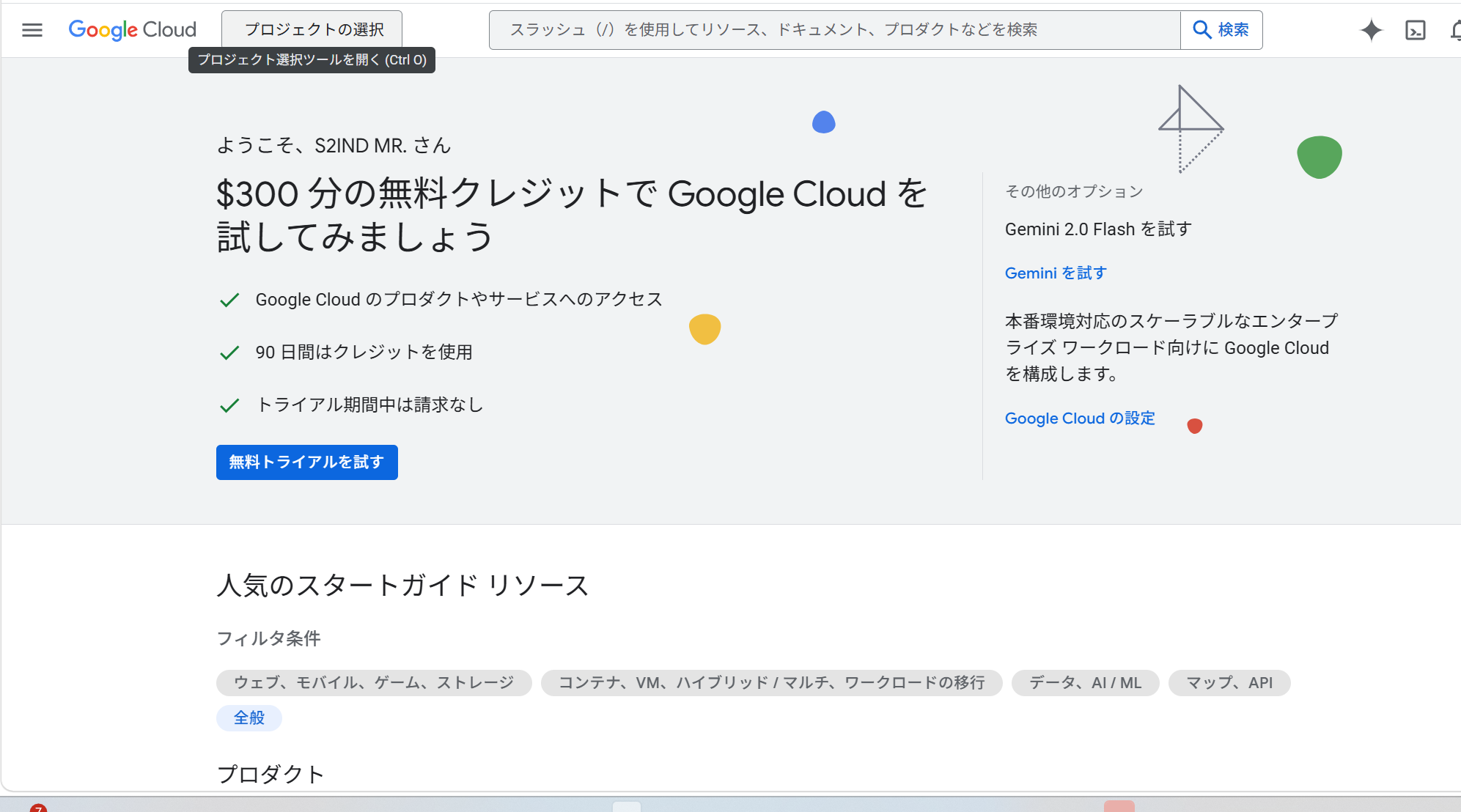Activate Cloud Shell terminal icon
1461x812 pixels.
1416,30
